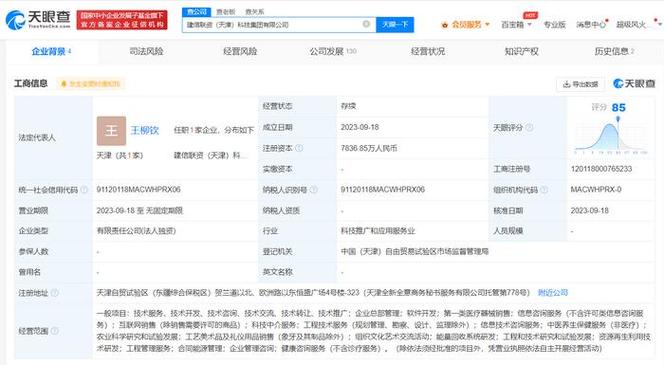This screenshot has width=664, height=365.
Task: Click the 天眼查 logo beside export button
Action: point(634,83)
